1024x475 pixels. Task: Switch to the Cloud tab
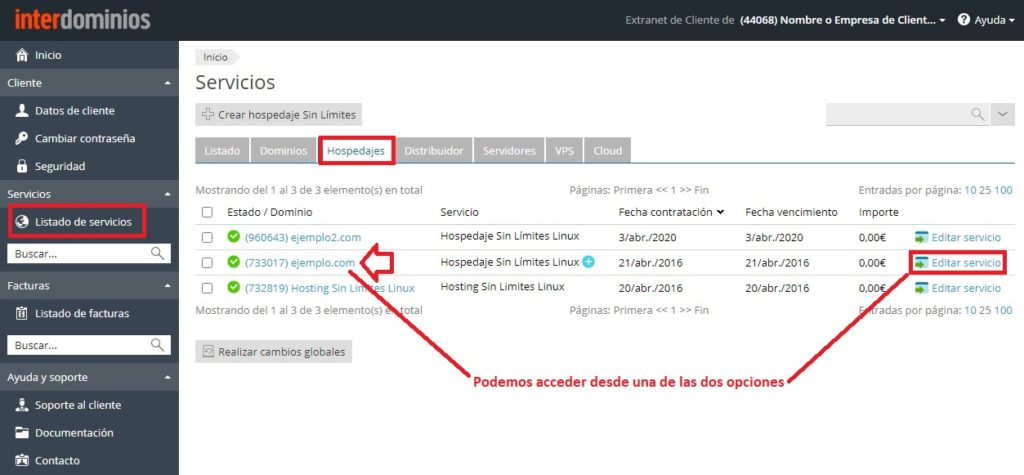point(607,150)
